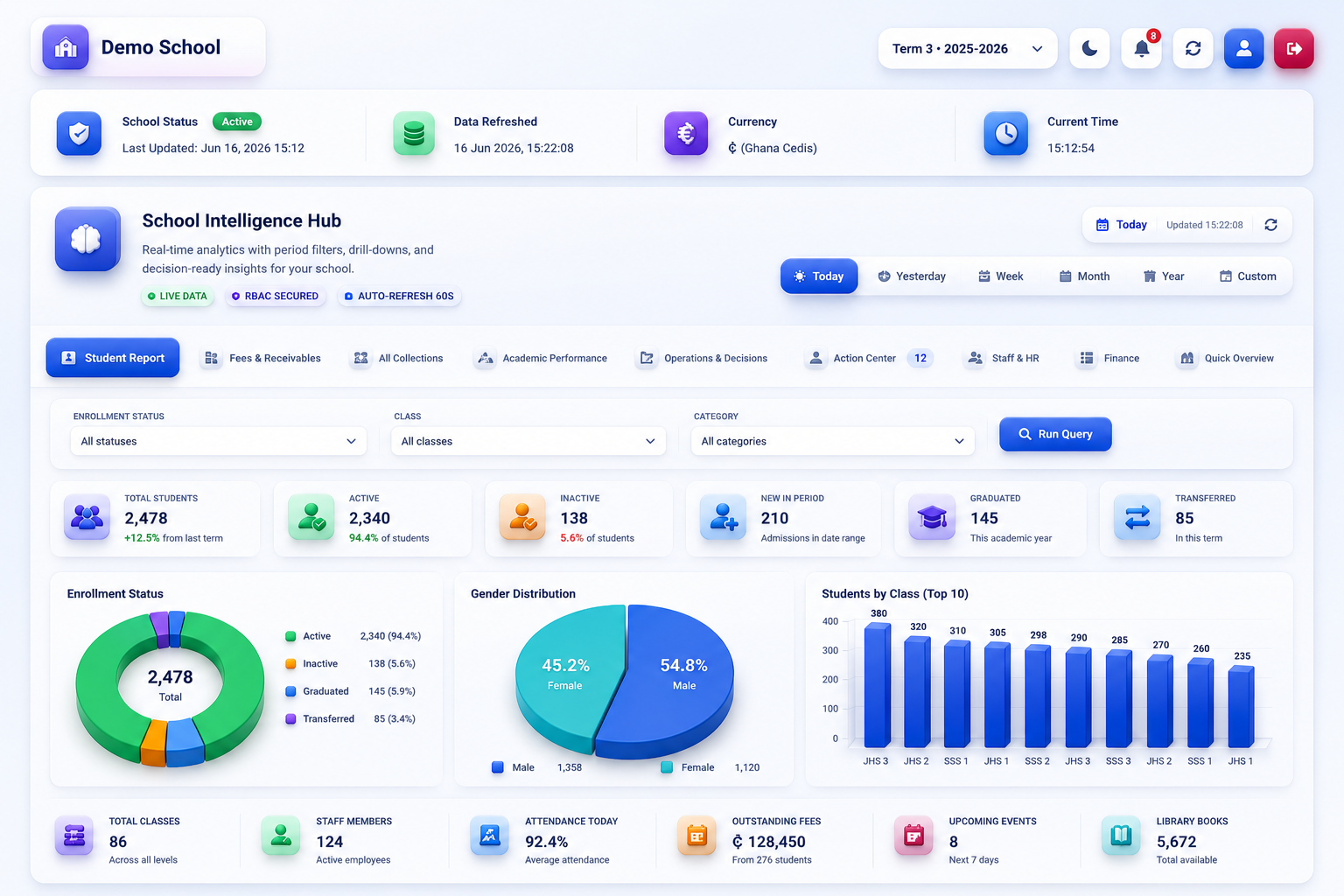
Task: Select the Week period filter
Action: pos(1001,276)
